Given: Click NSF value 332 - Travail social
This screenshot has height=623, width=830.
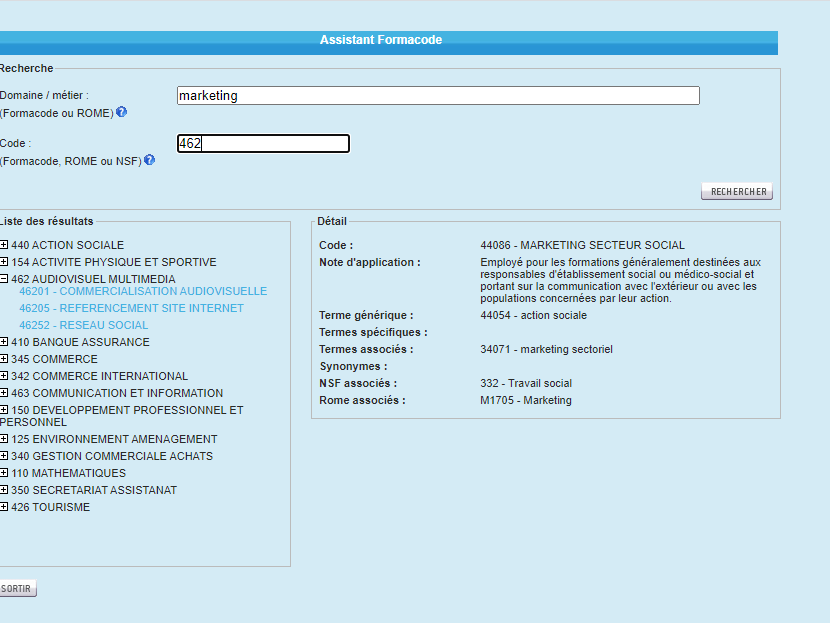Looking at the screenshot, I should [526, 383].
